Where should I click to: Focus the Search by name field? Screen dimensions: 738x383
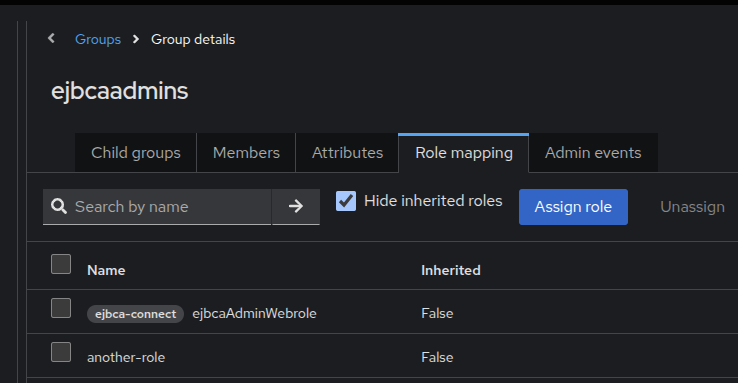tap(157, 207)
